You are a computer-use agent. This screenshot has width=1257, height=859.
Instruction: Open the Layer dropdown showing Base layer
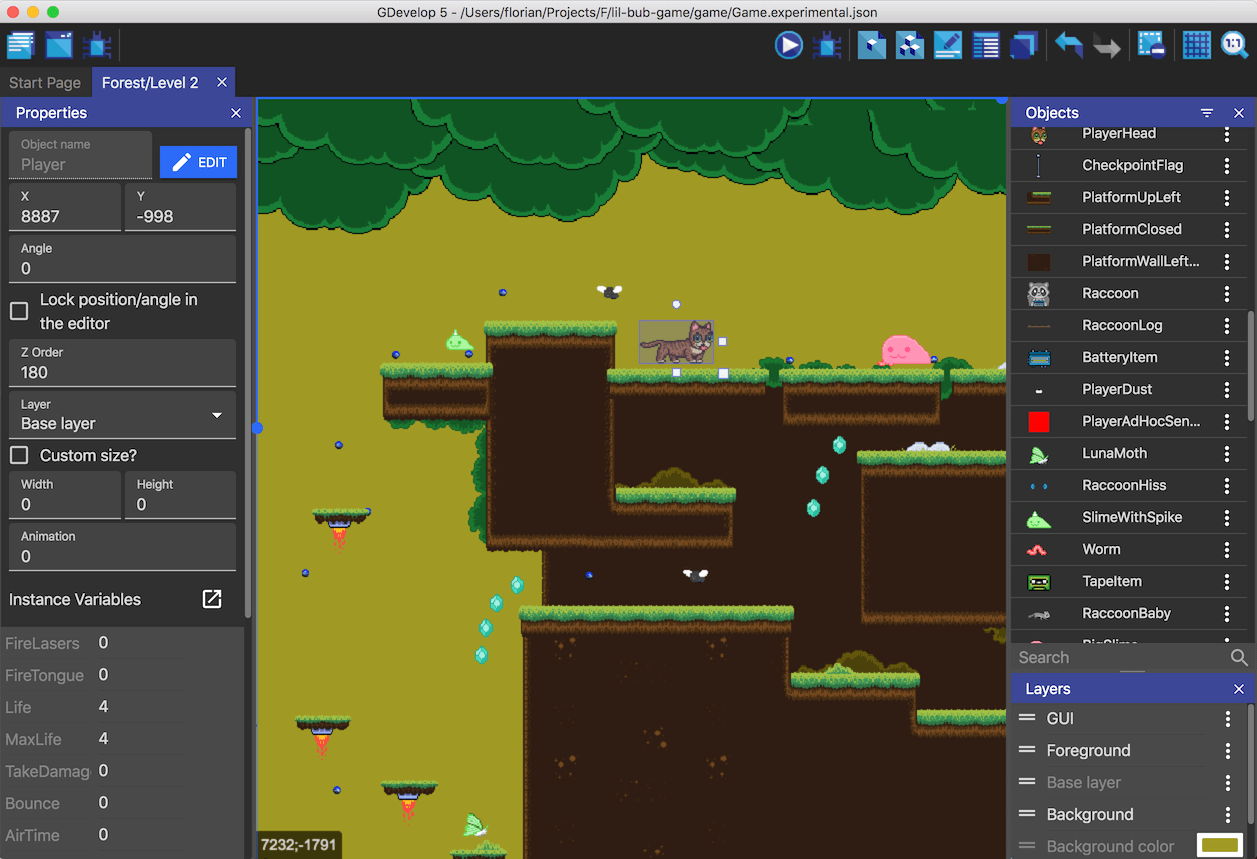click(122, 415)
